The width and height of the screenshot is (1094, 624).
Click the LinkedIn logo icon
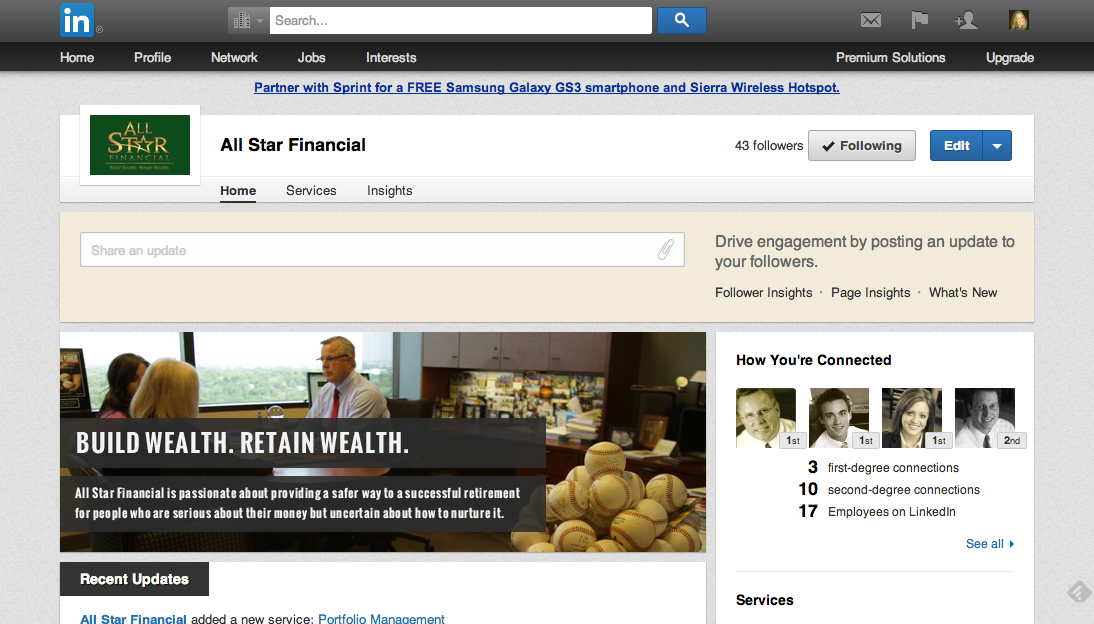pyautogui.click(x=77, y=20)
